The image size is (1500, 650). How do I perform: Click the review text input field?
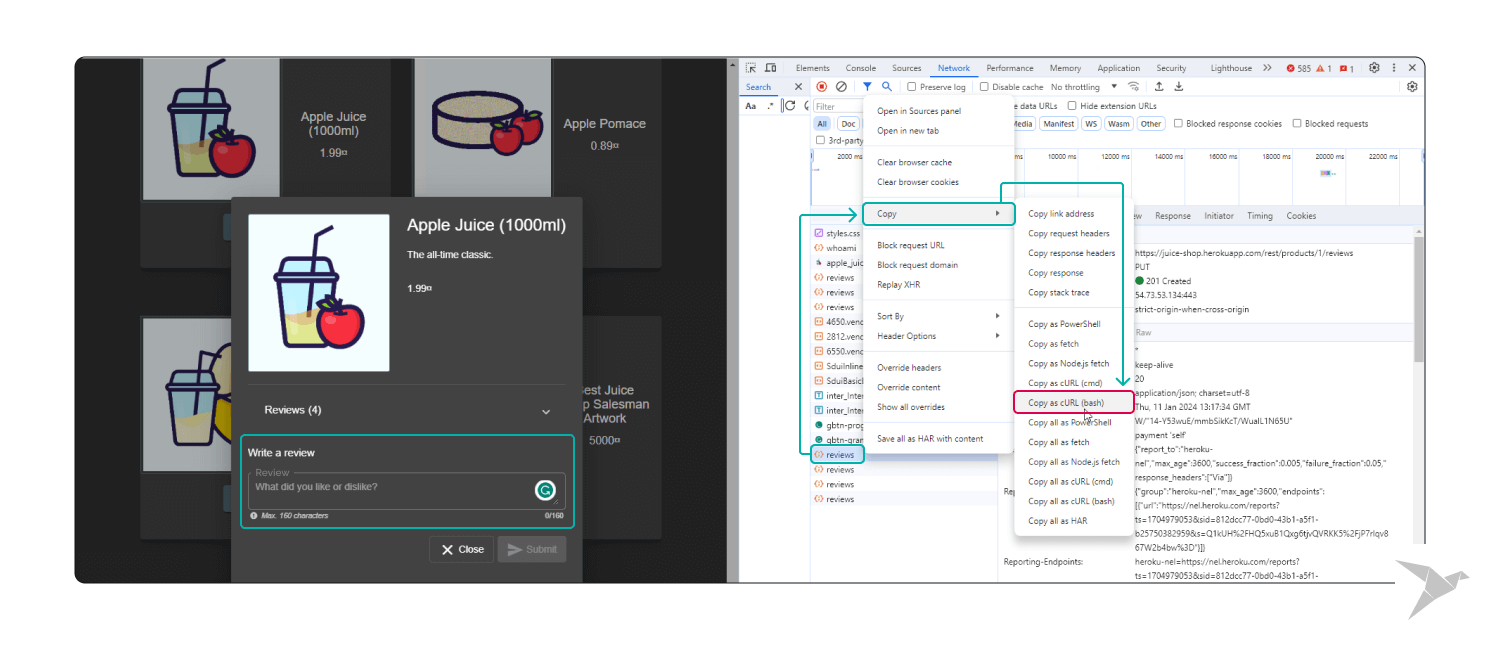(x=390, y=488)
